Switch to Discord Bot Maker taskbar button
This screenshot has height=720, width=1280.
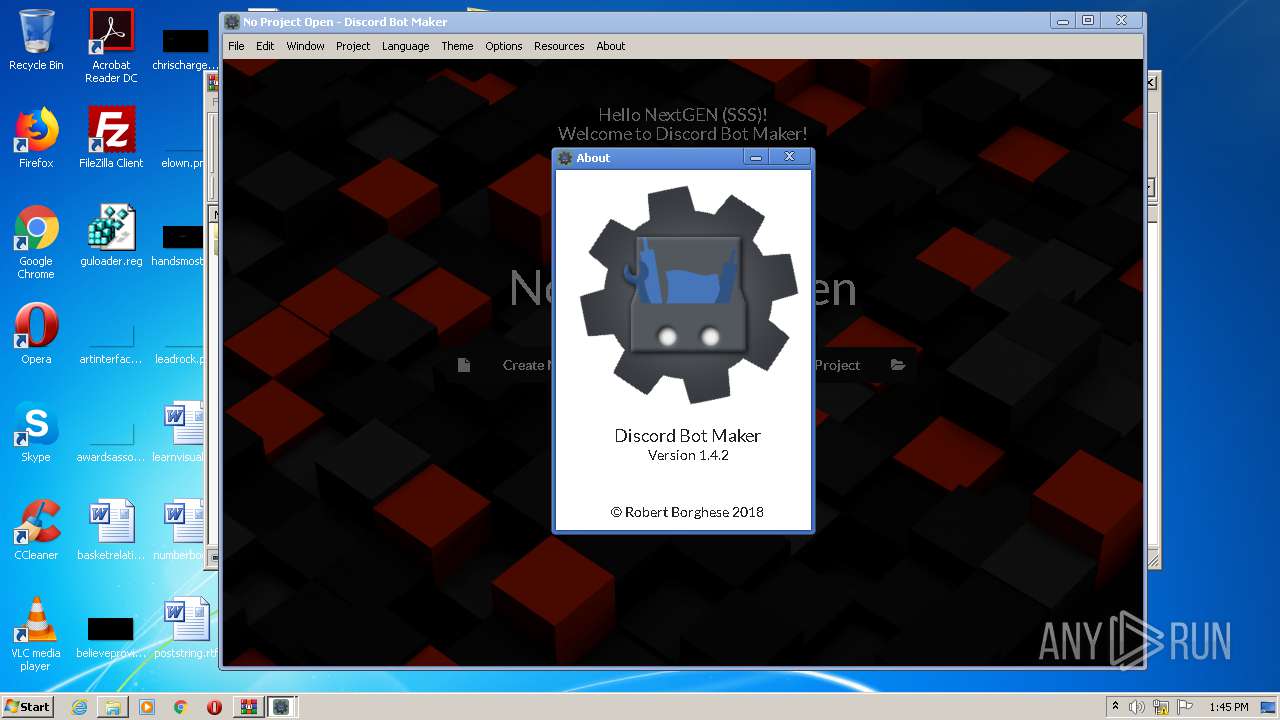[x=281, y=707]
